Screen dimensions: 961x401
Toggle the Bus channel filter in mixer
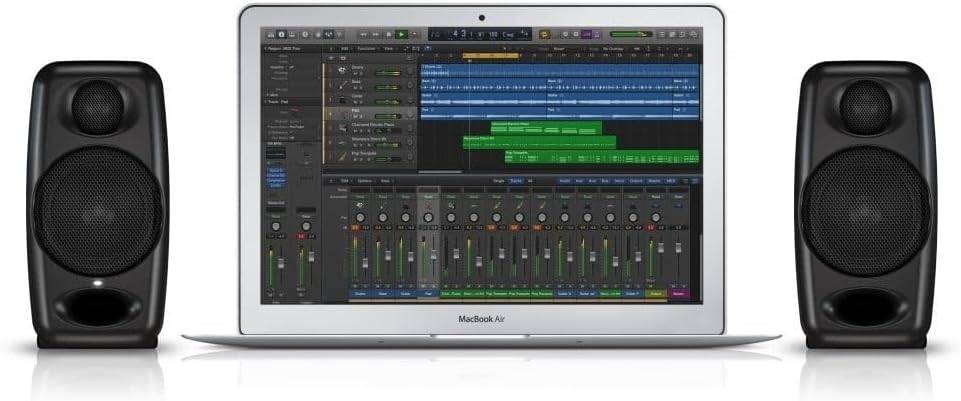coord(604,180)
